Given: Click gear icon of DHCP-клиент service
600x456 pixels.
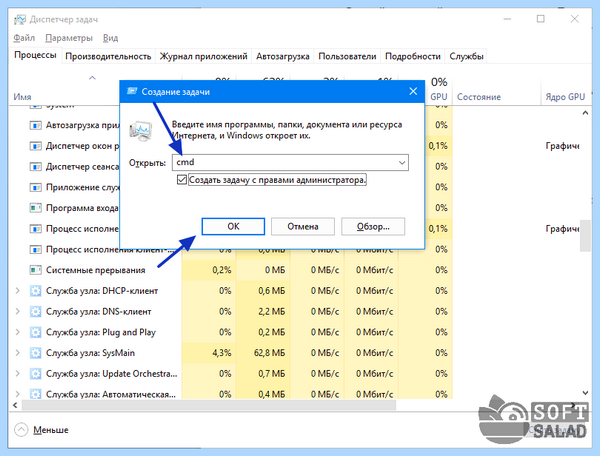Looking at the screenshot, I should [x=36, y=291].
